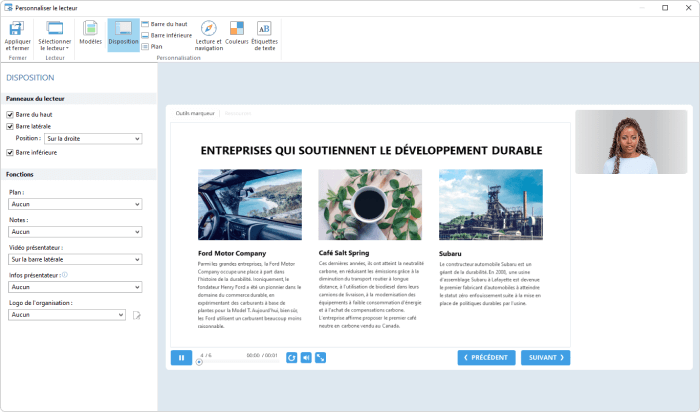Screen dimensions: 700x412
Task: Open Sélectionner le lecteur menu
Action: coord(54,36)
